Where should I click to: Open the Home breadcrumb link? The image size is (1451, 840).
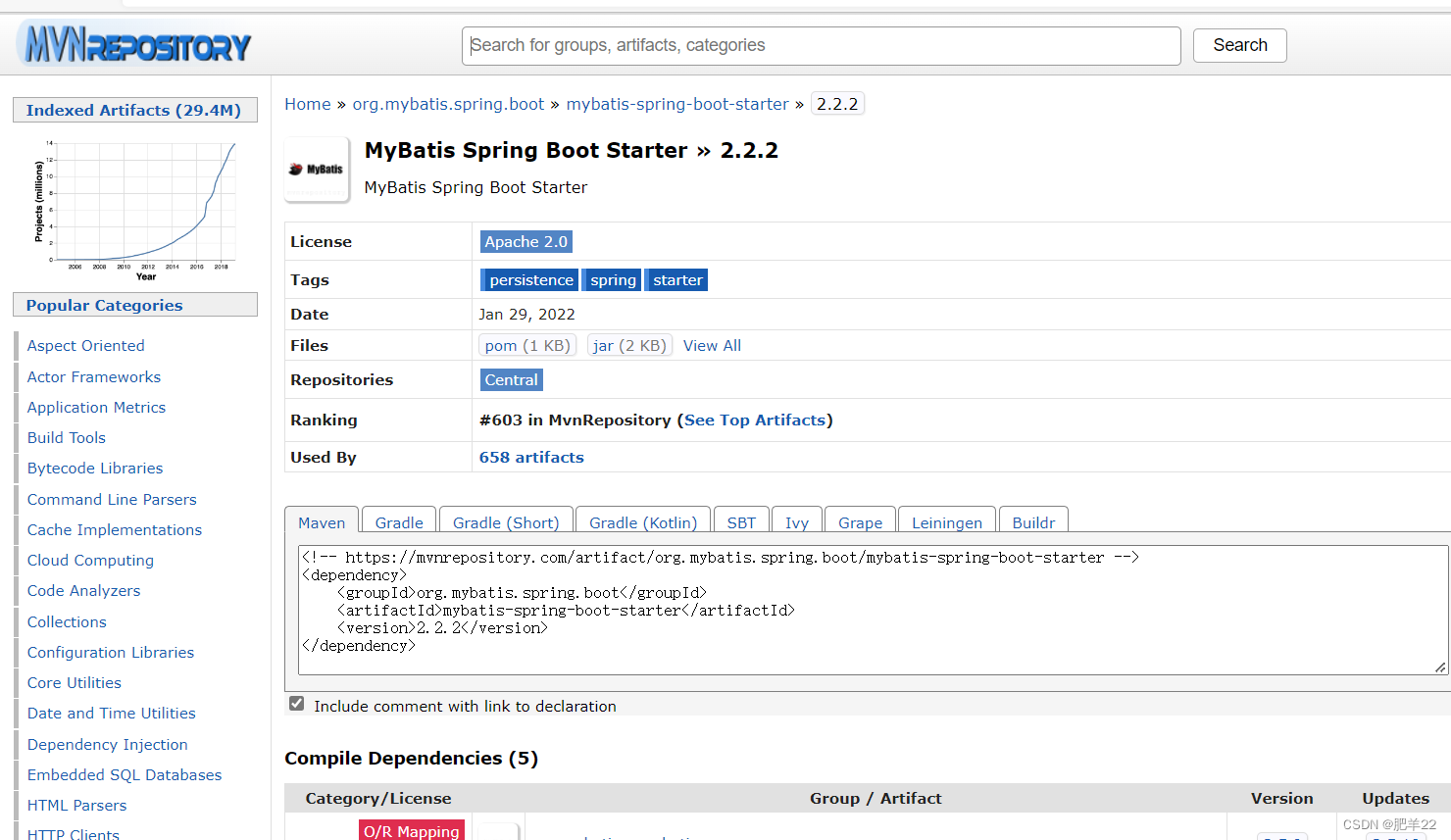coord(307,103)
